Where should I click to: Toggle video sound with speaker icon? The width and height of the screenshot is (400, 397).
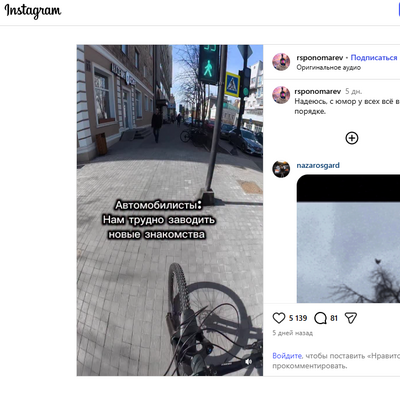tap(249, 362)
